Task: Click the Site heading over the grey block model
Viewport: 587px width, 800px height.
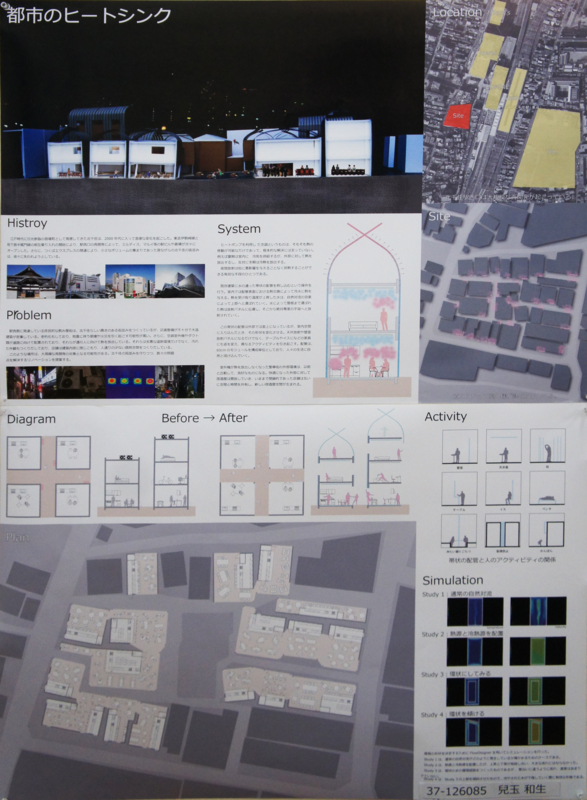Action: (439, 216)
